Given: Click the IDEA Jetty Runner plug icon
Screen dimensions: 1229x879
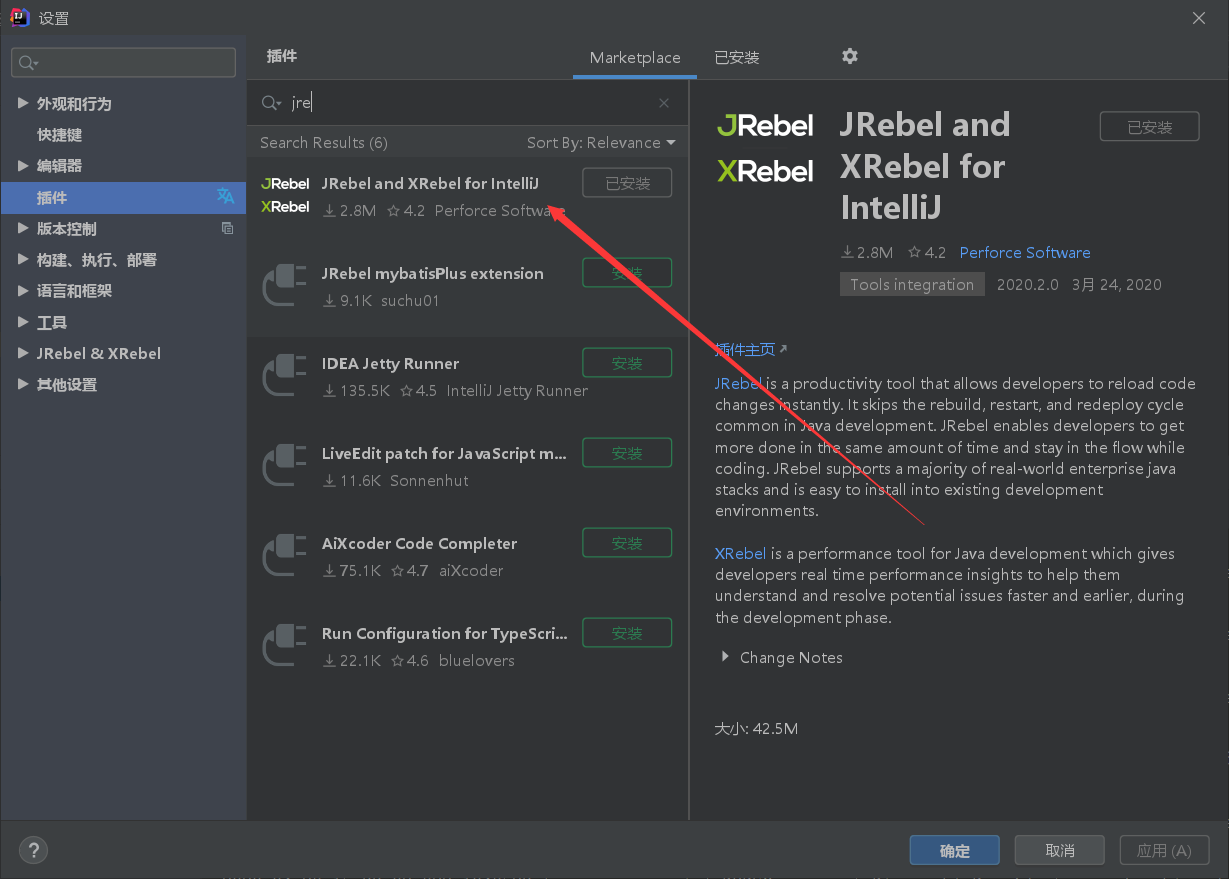Looking at the screenshot, I should (285, 374).
